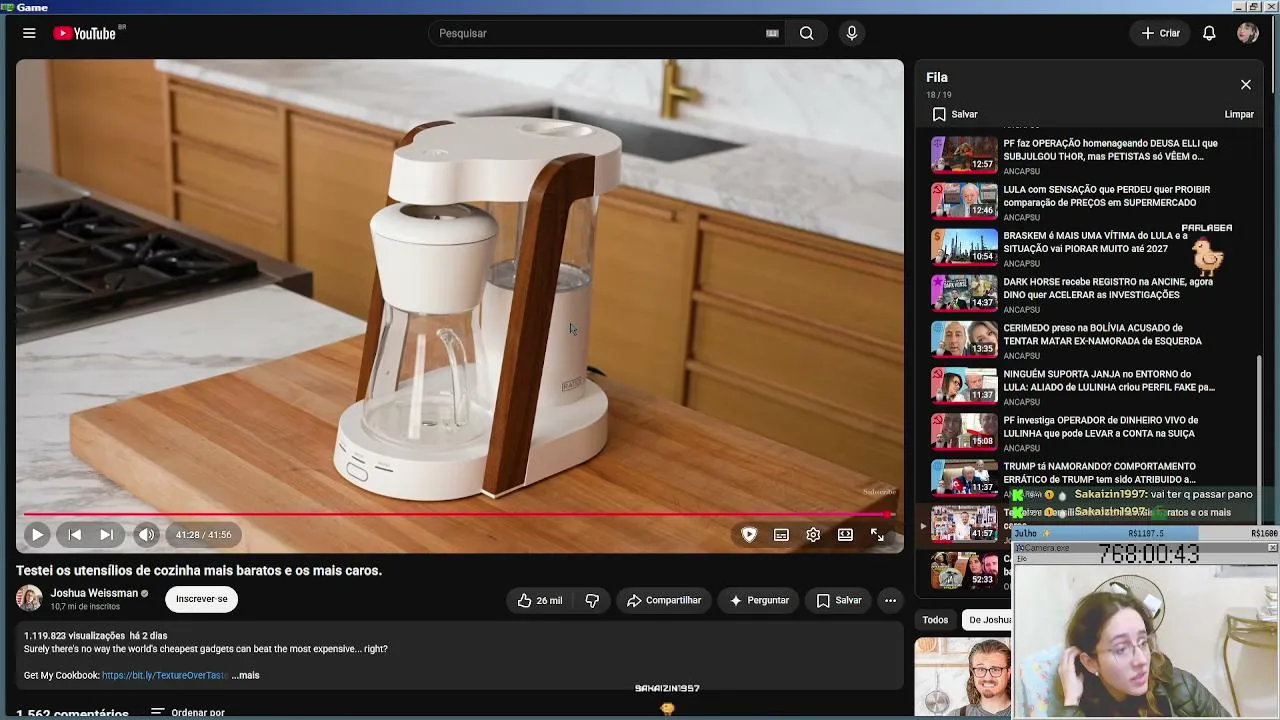Dislike the video
The width and height of the screenshot is (1280, 720).
(592, 600)
